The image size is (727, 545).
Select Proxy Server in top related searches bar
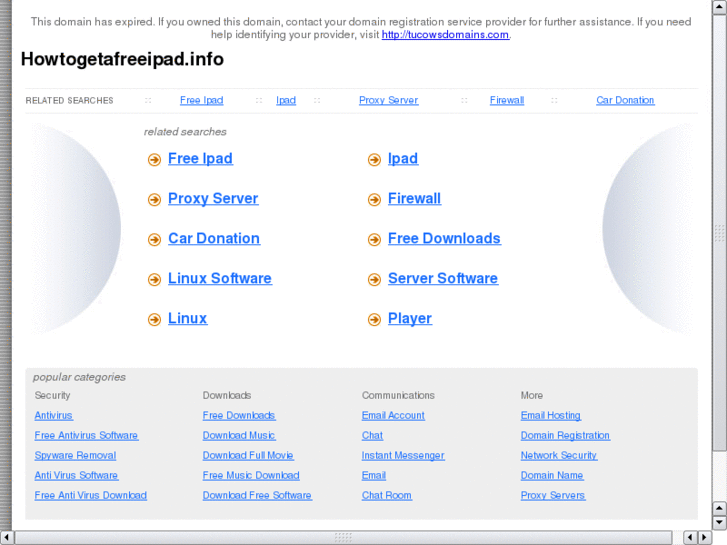(x=388, y=100)
